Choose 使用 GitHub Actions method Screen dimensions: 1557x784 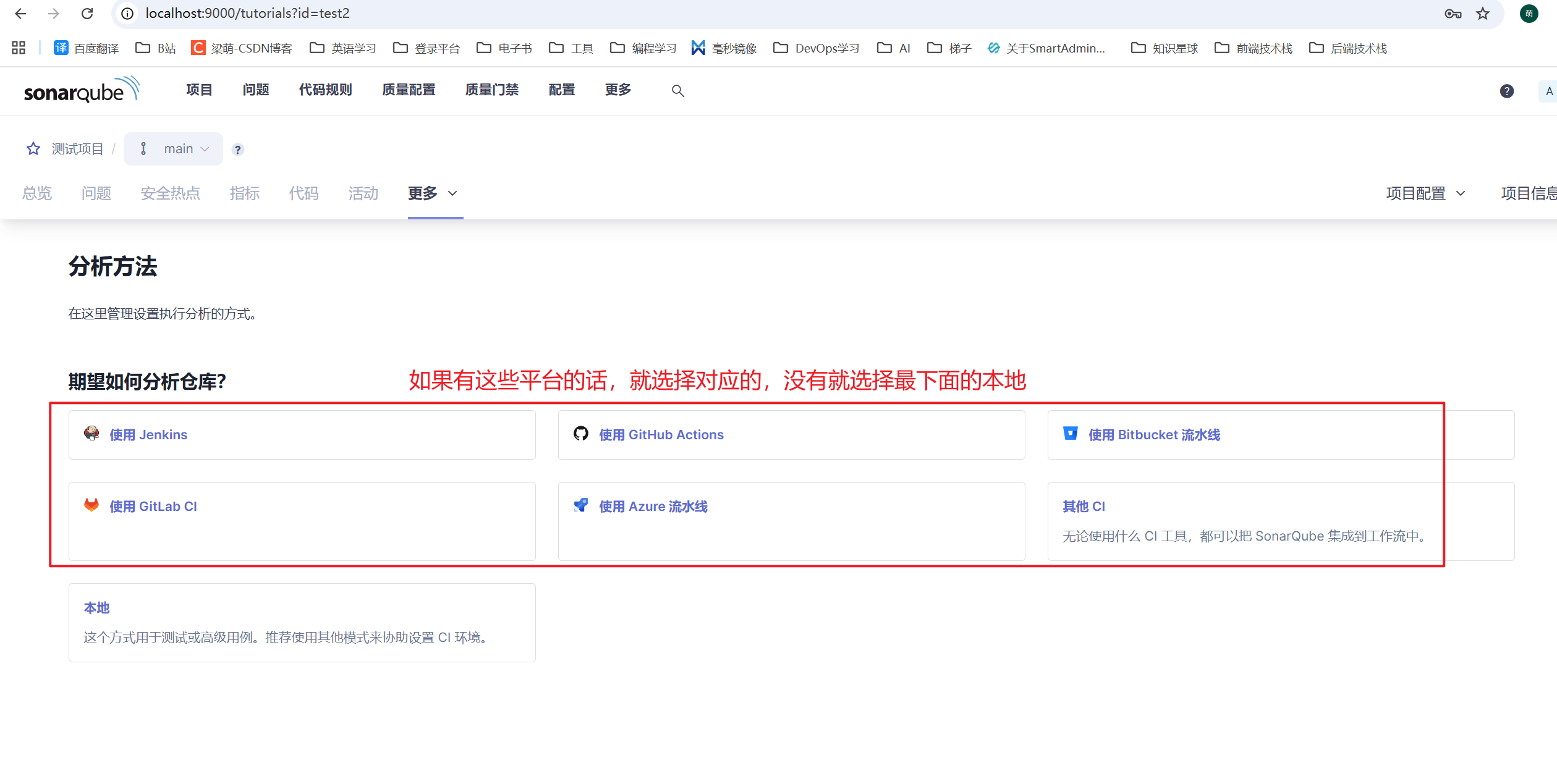791,435
